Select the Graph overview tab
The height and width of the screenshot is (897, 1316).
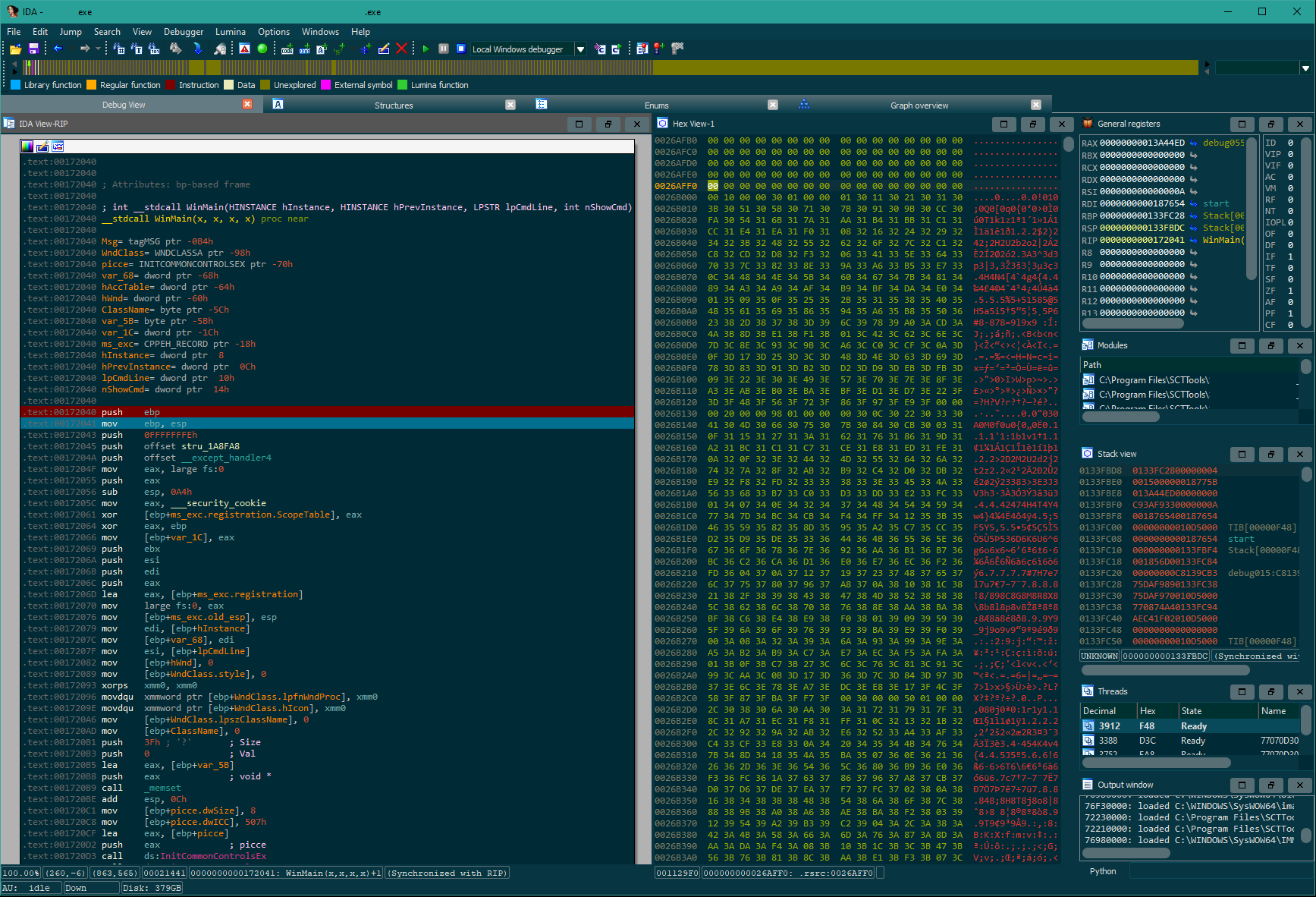click(x=919, y=105)
